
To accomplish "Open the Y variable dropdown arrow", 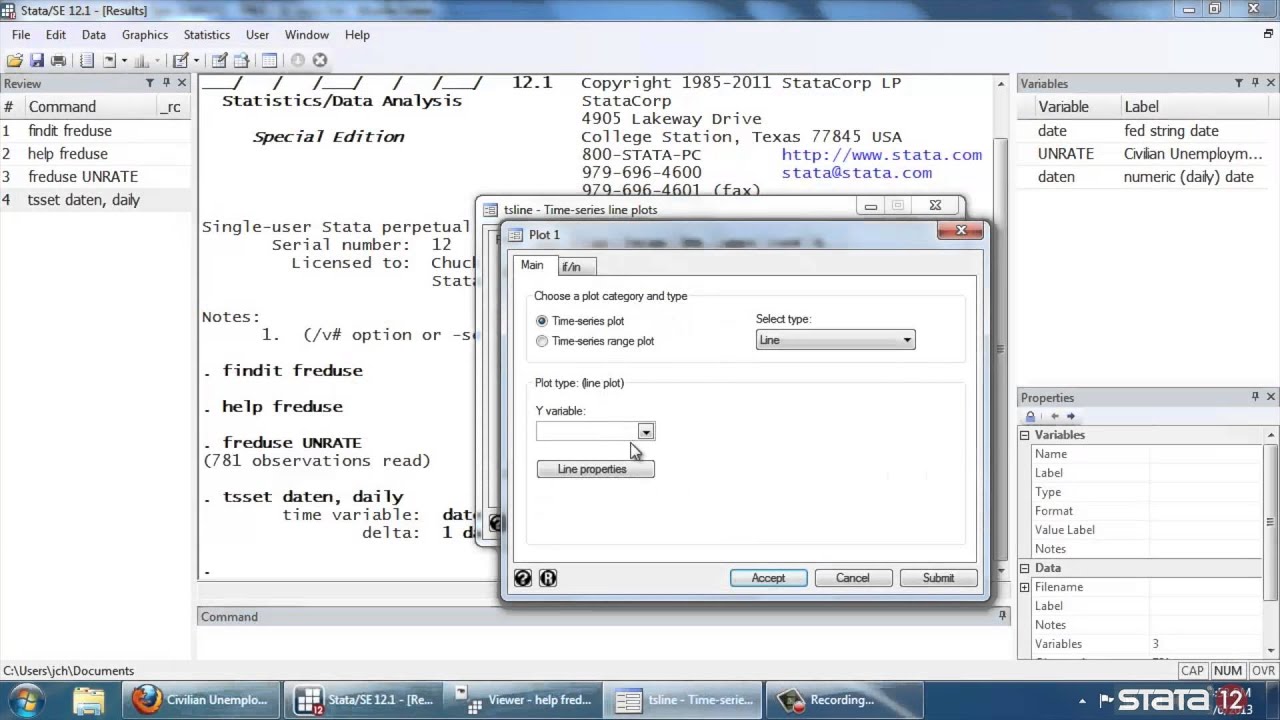I will click(x=646, y=432).
